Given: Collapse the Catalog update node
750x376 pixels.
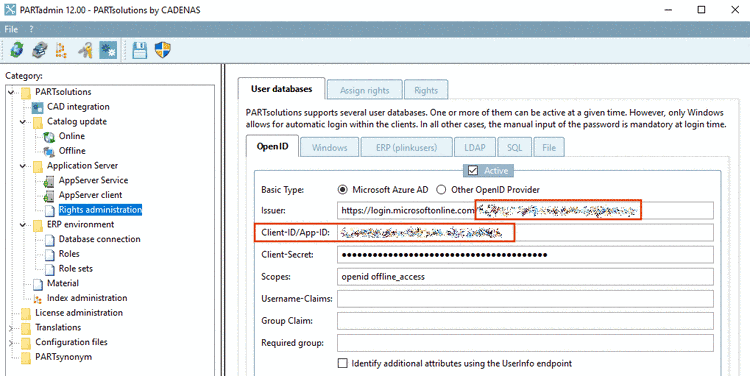Looking at the screenshot, I should coord(22,122).
